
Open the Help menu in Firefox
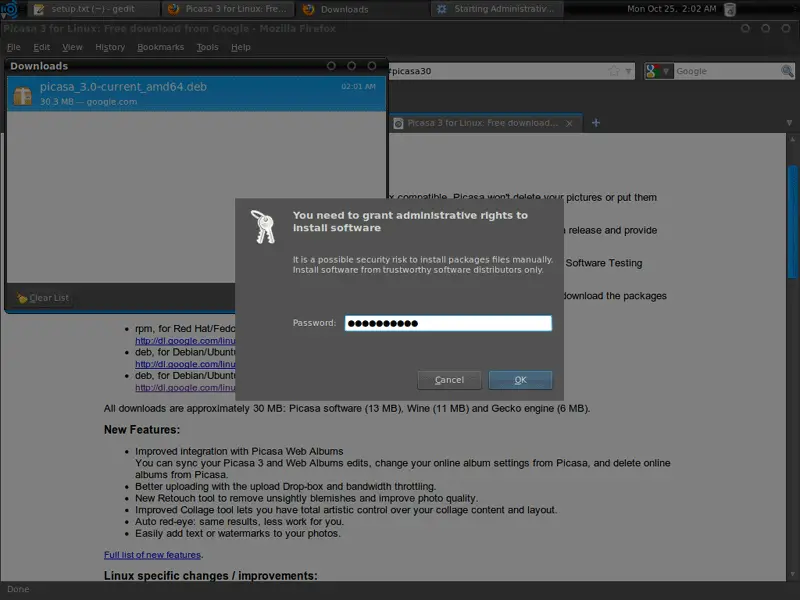(240, 47)
